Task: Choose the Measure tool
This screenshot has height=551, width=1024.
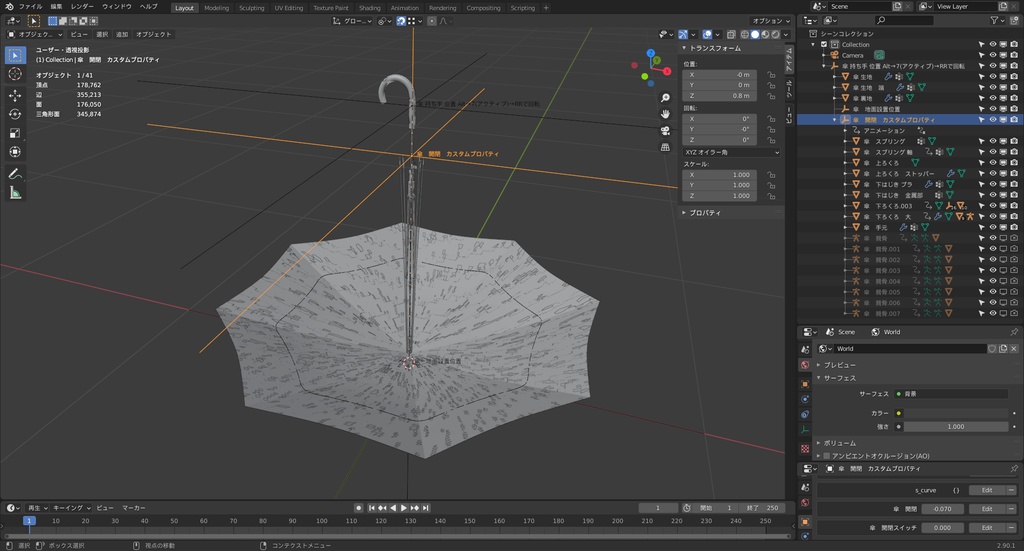Action: (15, 192)
